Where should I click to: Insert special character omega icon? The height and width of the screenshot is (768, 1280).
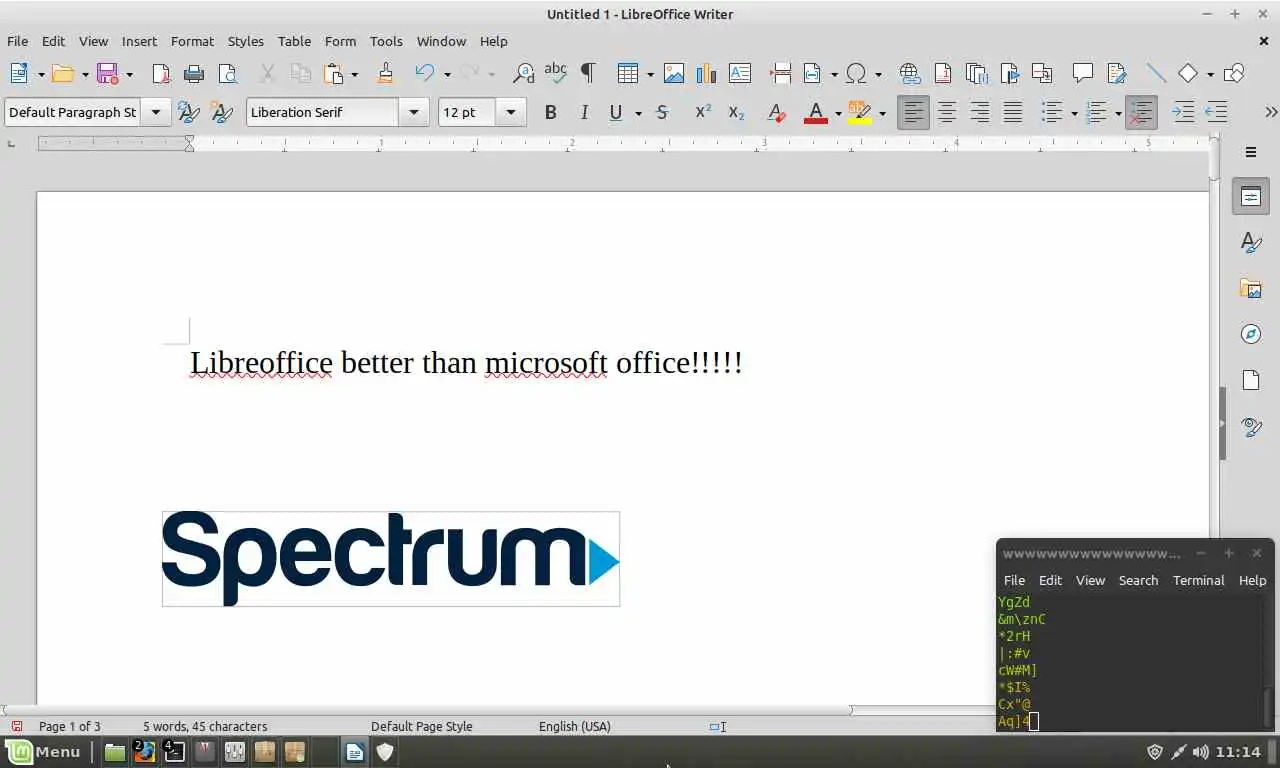coord(856,73)
